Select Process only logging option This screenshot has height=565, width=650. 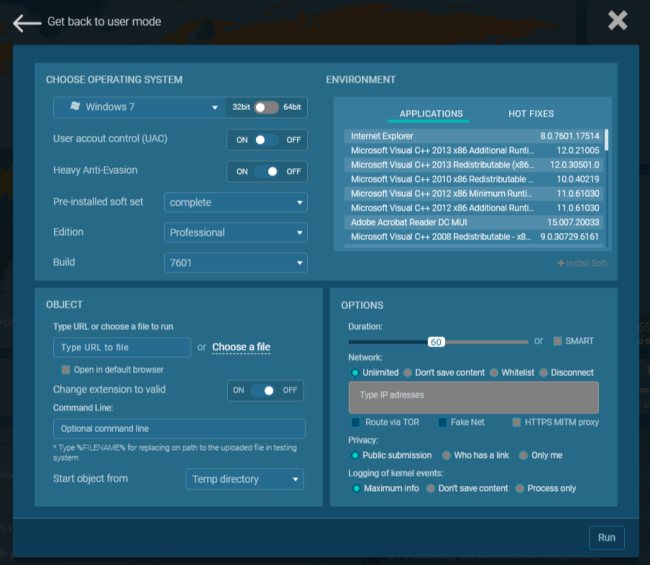coord(519,488)
